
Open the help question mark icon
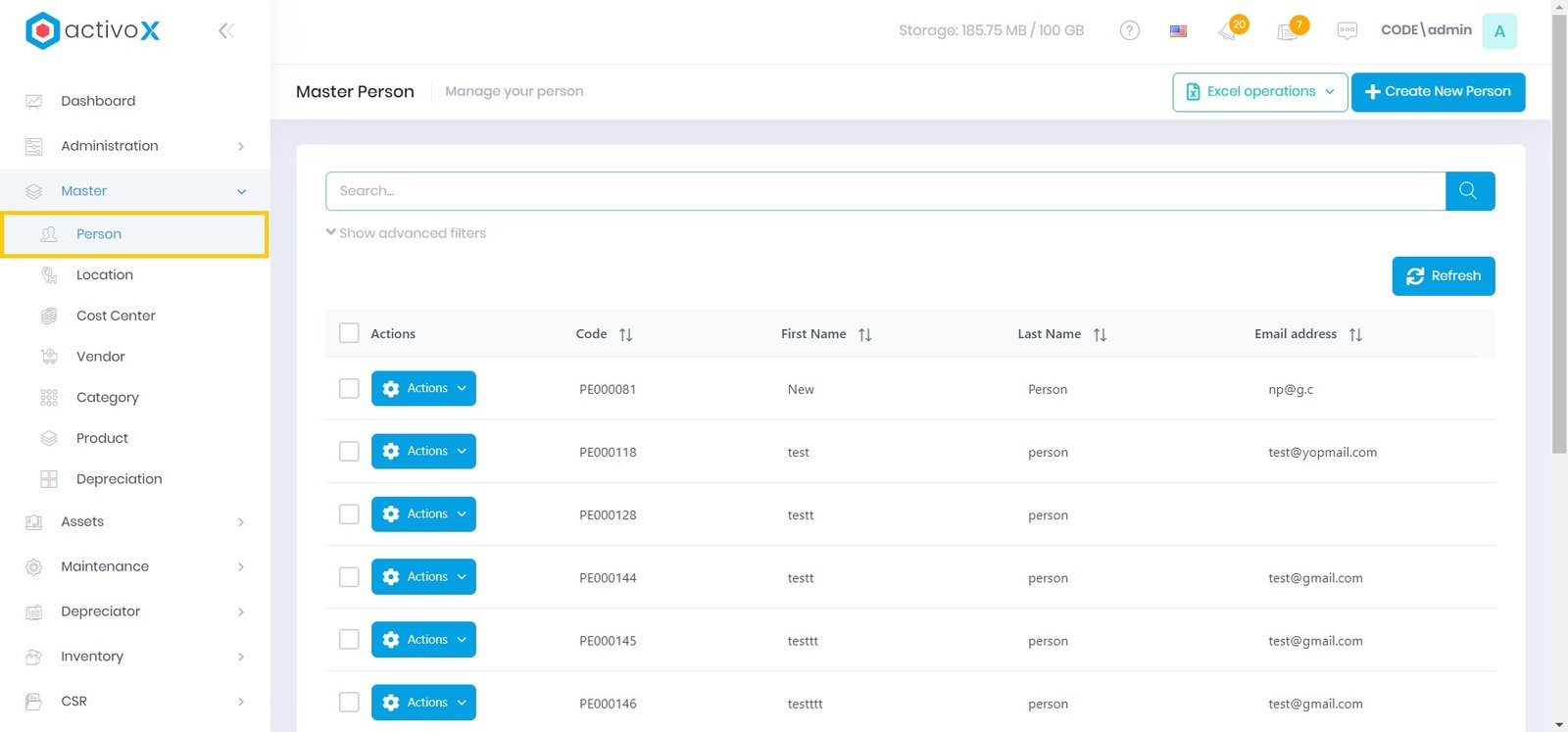(1129, 30)
